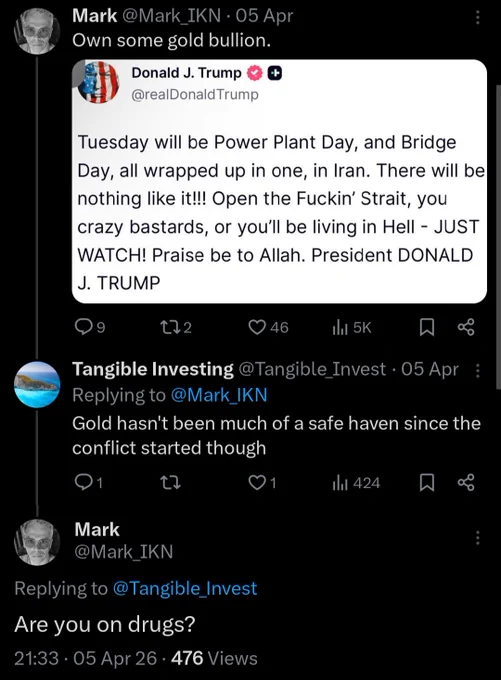Share Tangible Investing's reply

coord(466,482)
